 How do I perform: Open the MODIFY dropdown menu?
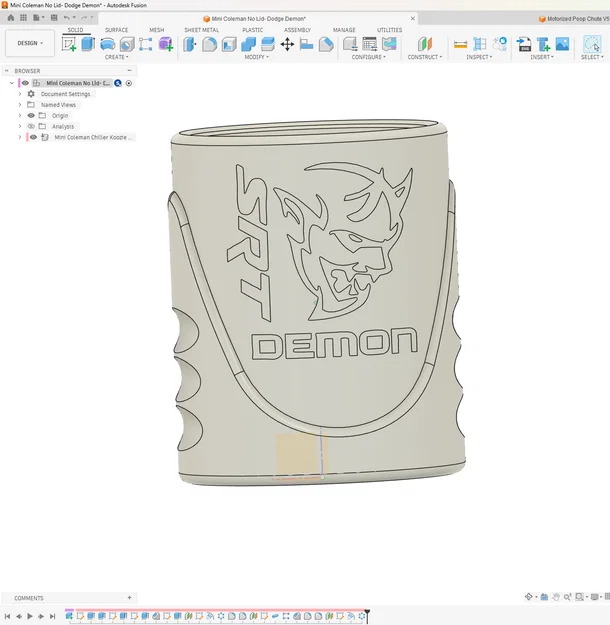pyautogui.click(x=256, y=57)
